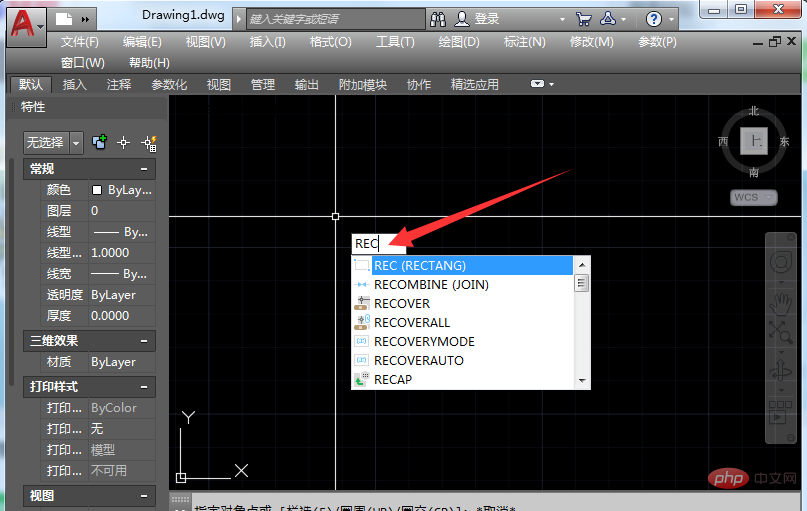Collapse the 打印样式 properties section
The height and width of the screenshot is (511, 807).
point(144,386)
